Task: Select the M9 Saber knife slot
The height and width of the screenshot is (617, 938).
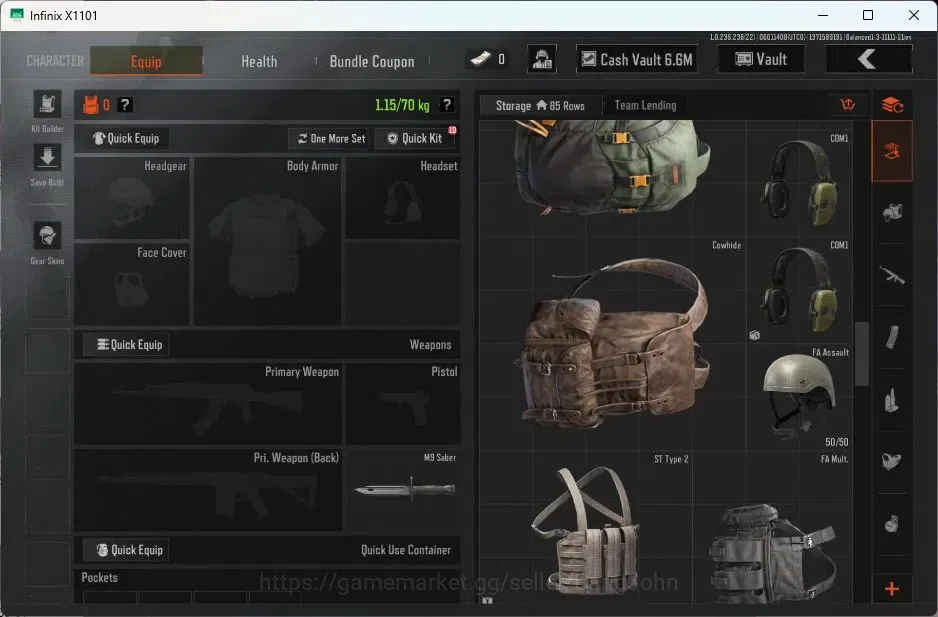Action: click(403, 491)
